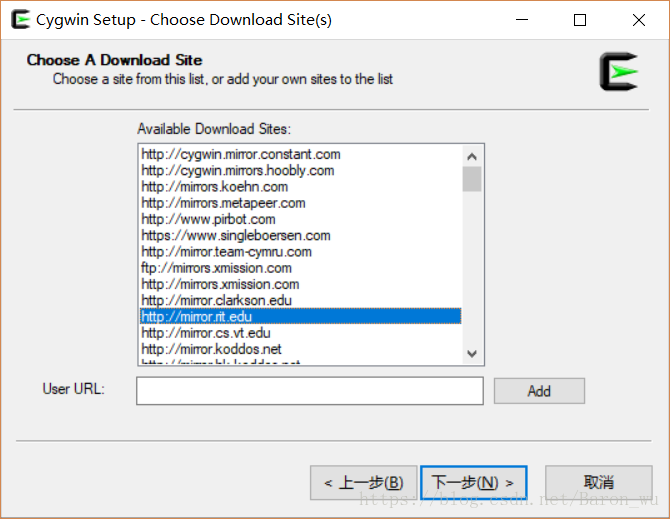Click the site list scroll down arrow
The height and width of the screenshot is (519, 670).
click(472, 354)
